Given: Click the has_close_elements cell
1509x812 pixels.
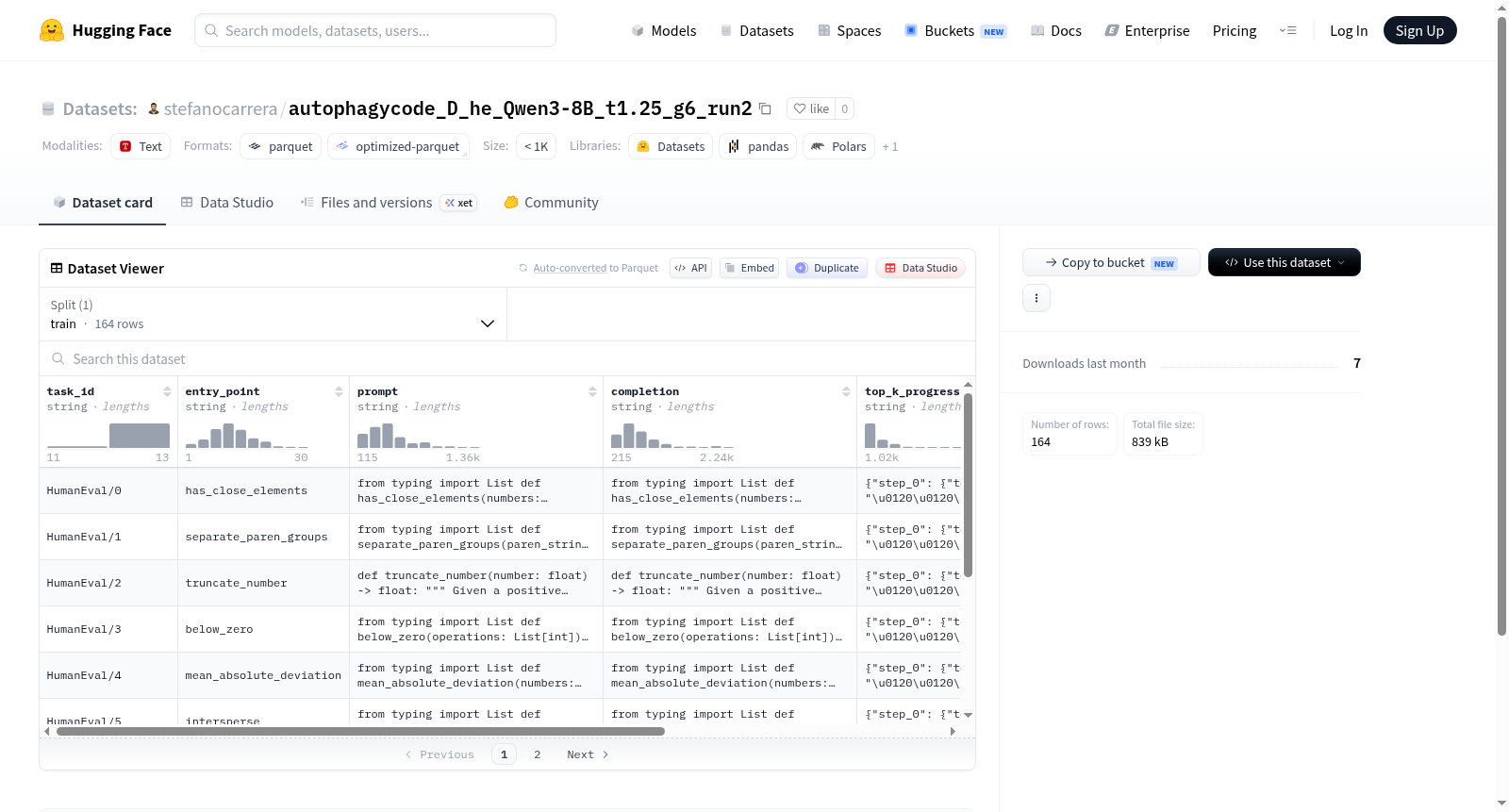Looking at the screenshot, I should tap(263, 490).
